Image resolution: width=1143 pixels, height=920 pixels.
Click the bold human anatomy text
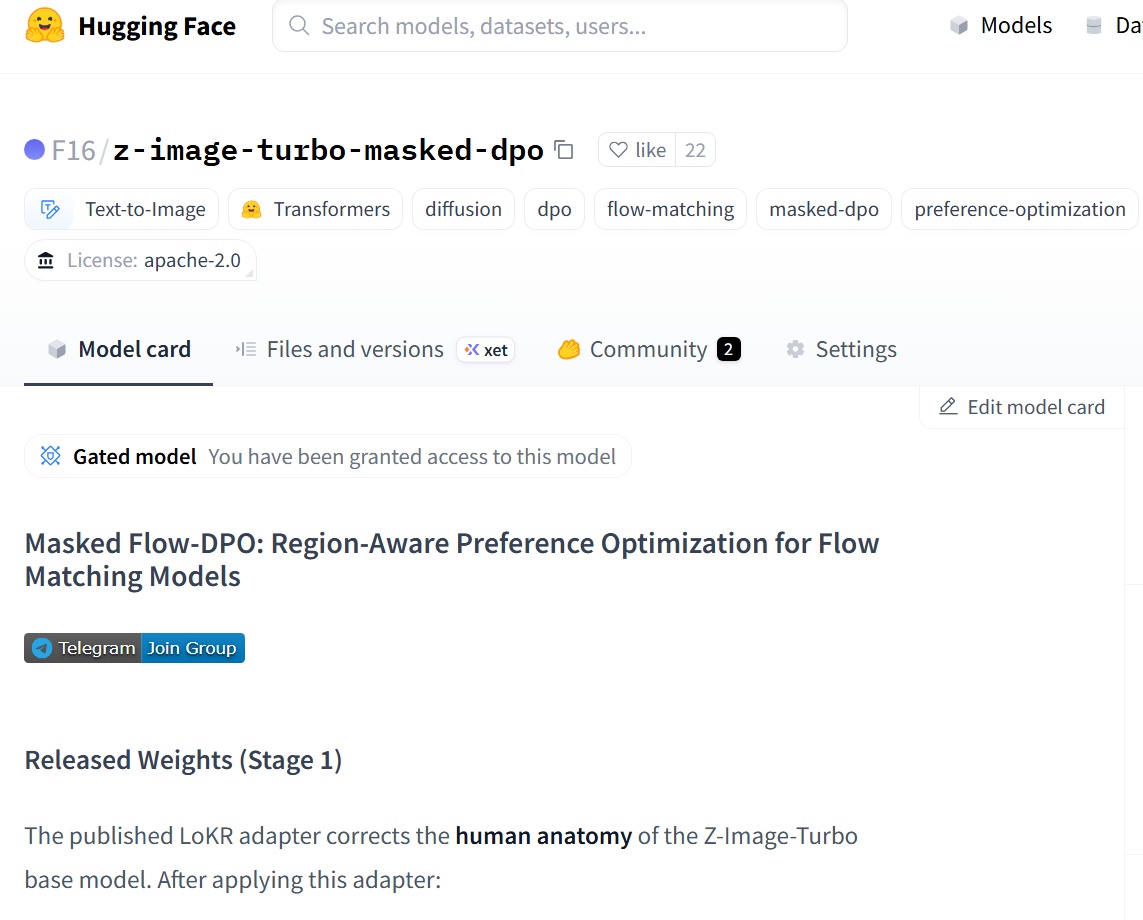[x=544, y=835]
